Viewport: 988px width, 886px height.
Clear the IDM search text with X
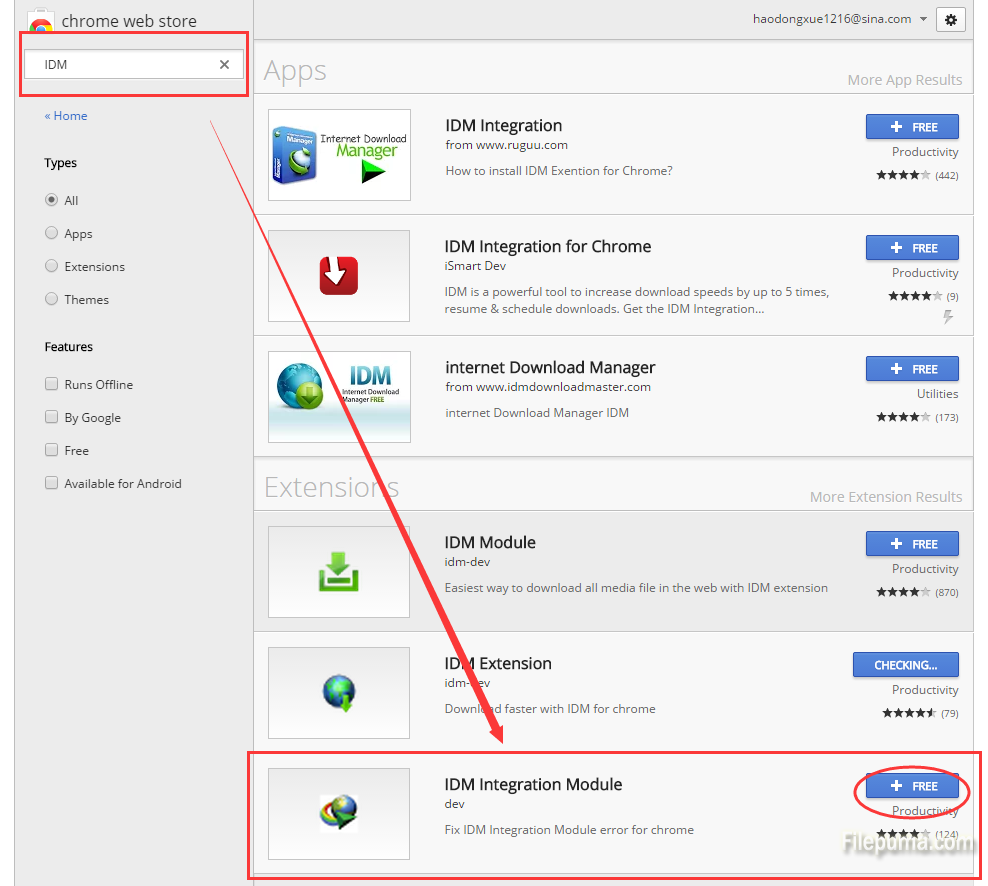[224, 65]
